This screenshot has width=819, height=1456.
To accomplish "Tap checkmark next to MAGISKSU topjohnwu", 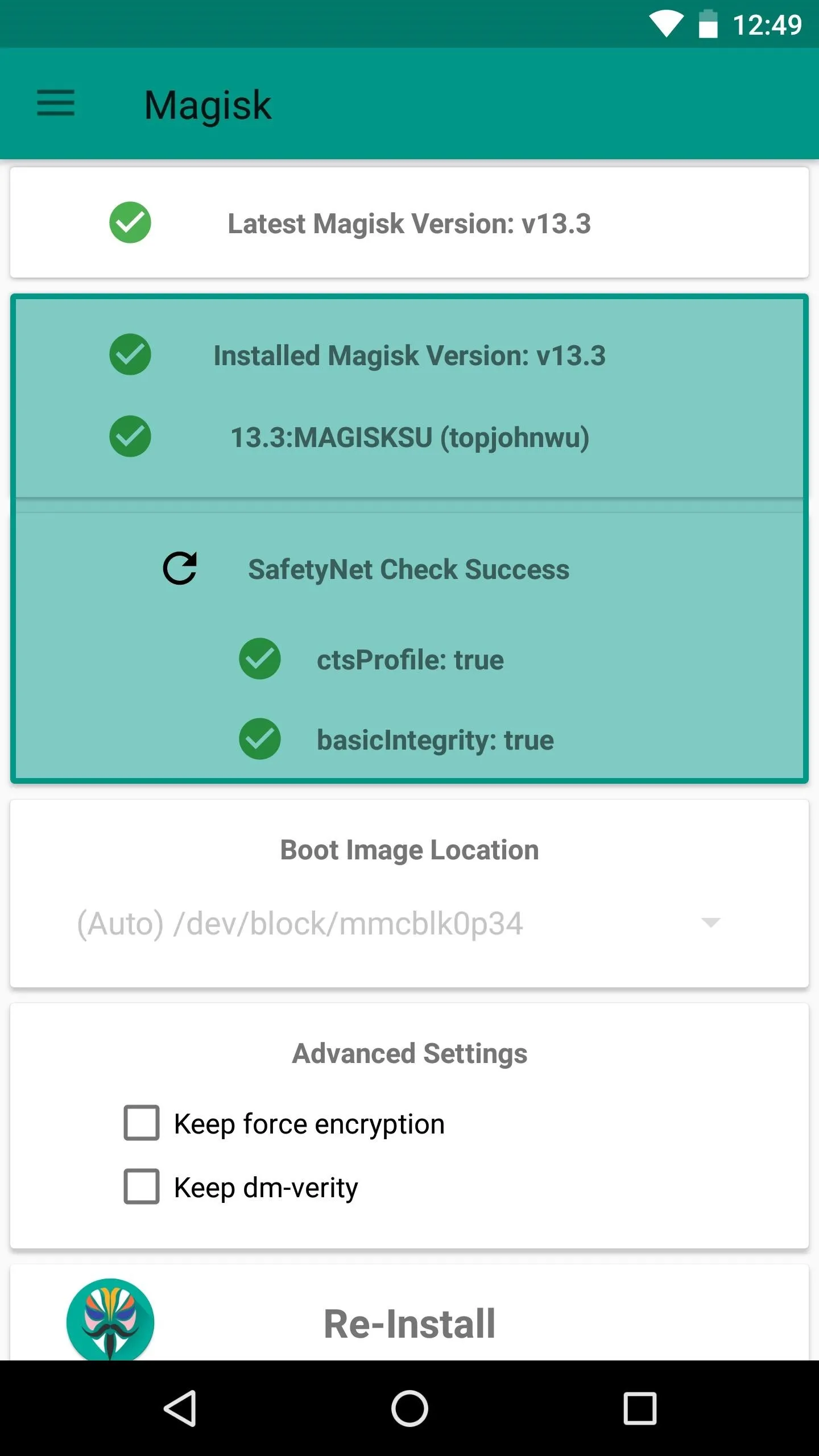I will tap(130, 436).
